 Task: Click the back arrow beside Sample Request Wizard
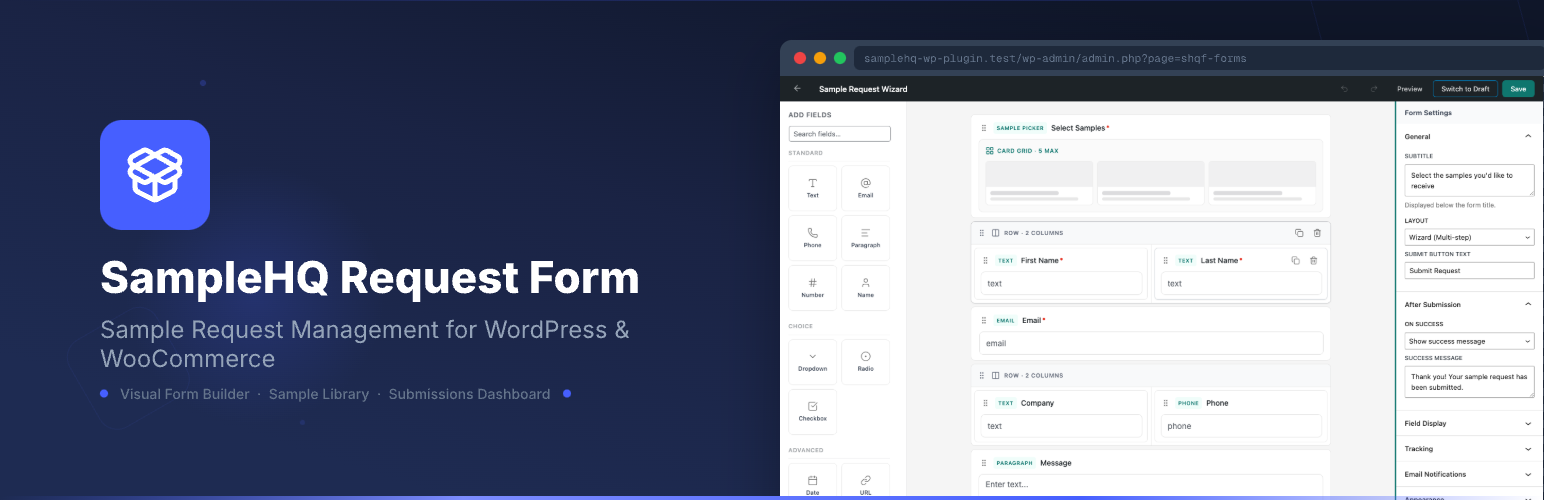(797, 89)
